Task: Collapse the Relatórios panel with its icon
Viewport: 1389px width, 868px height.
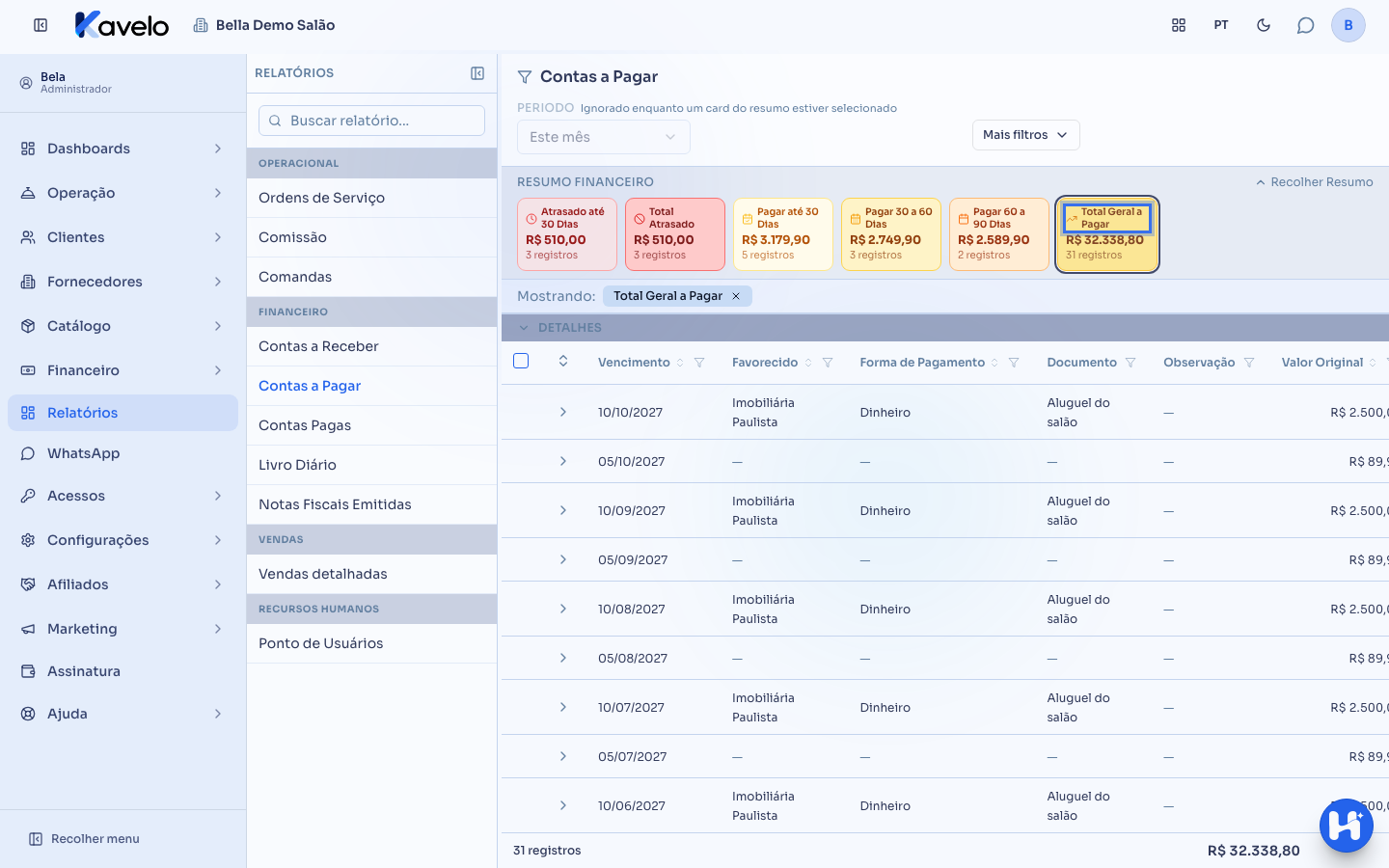Action: point(477,73)
